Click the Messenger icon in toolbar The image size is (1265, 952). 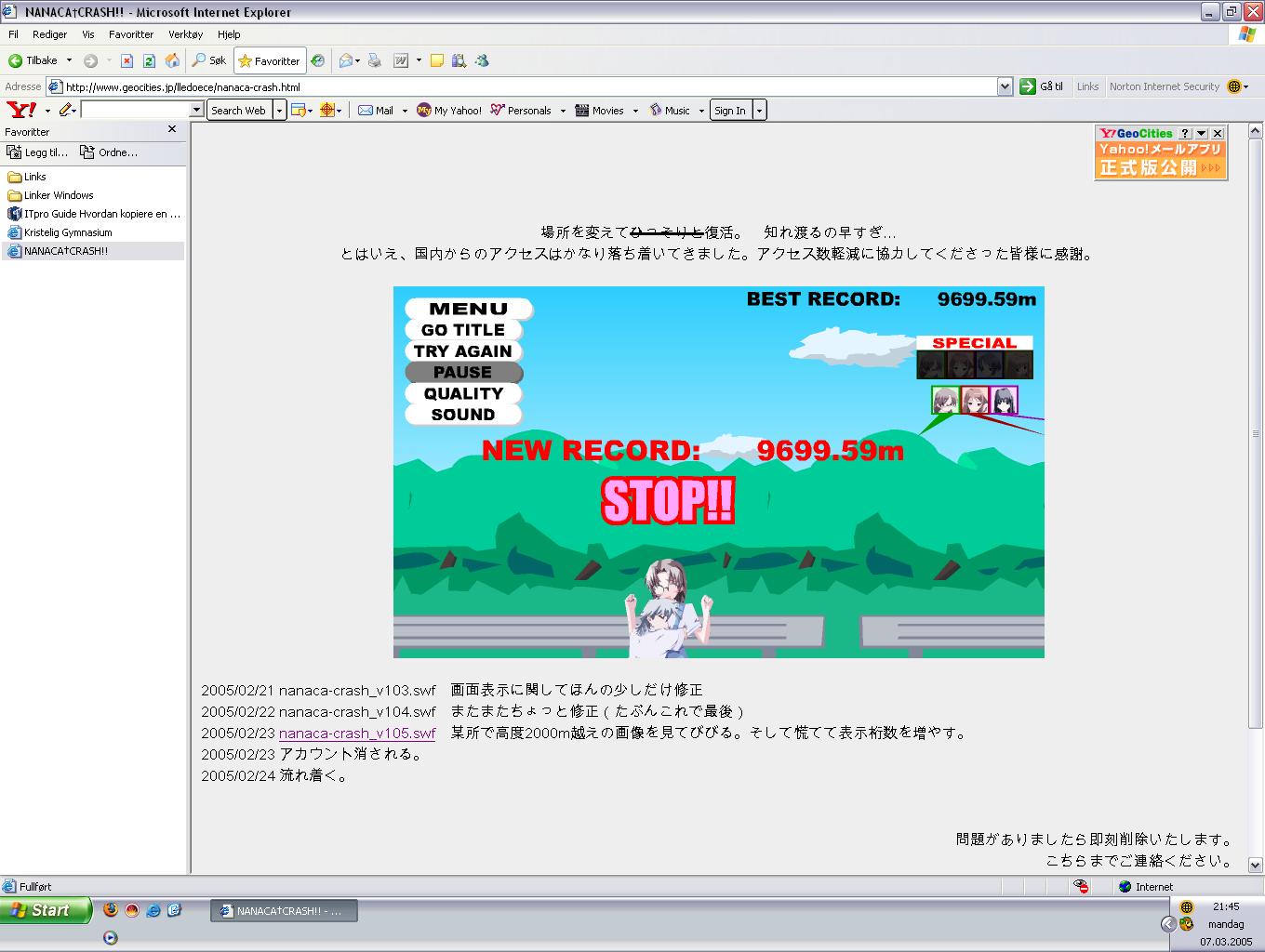click(x=482, y=60)
